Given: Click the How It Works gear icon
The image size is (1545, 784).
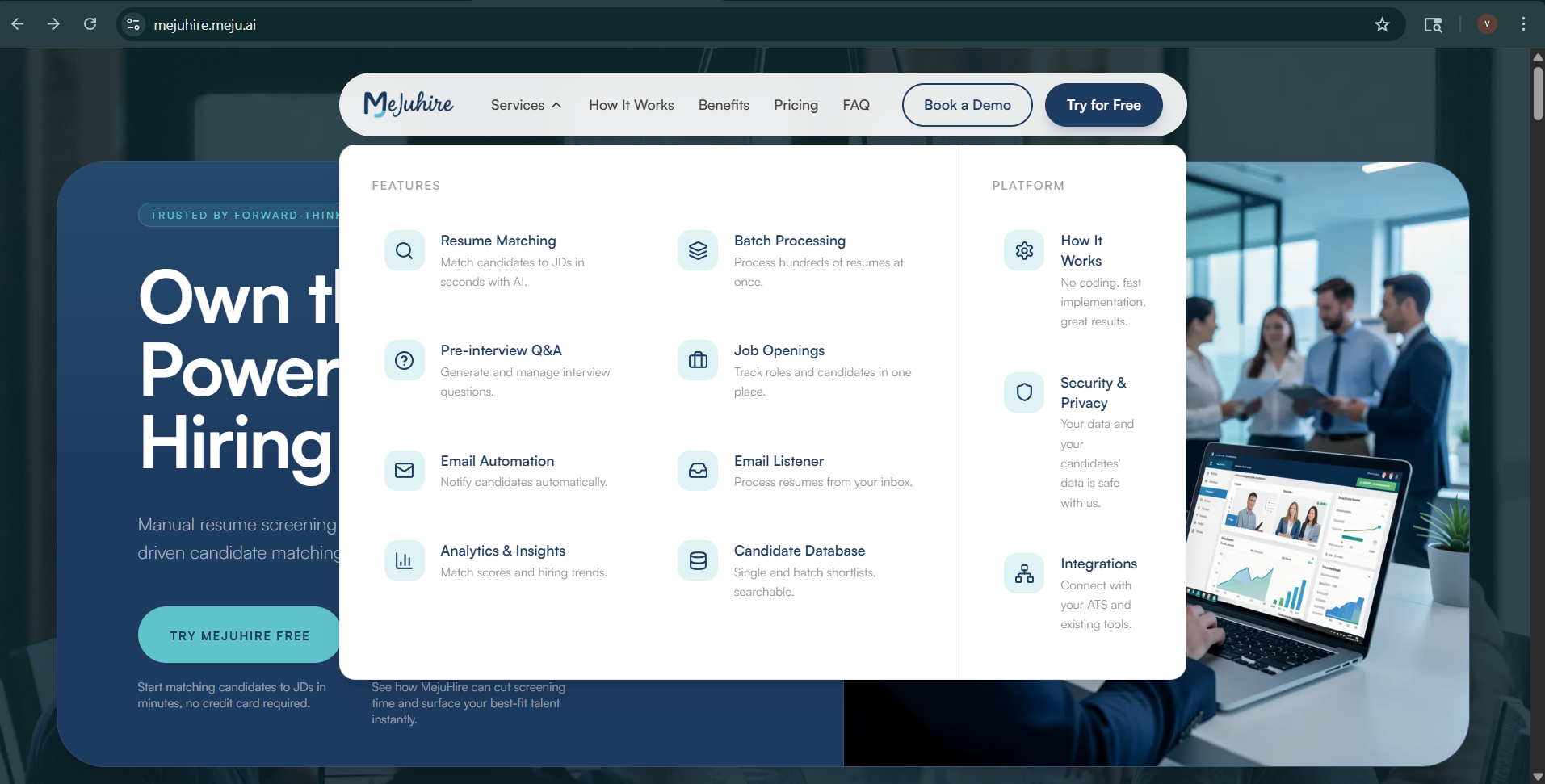Looking at the screenshot, I should 1024,250.
